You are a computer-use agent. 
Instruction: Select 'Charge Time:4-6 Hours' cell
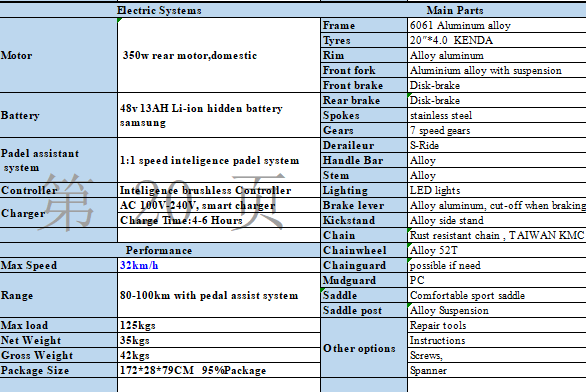click(219, 220)
